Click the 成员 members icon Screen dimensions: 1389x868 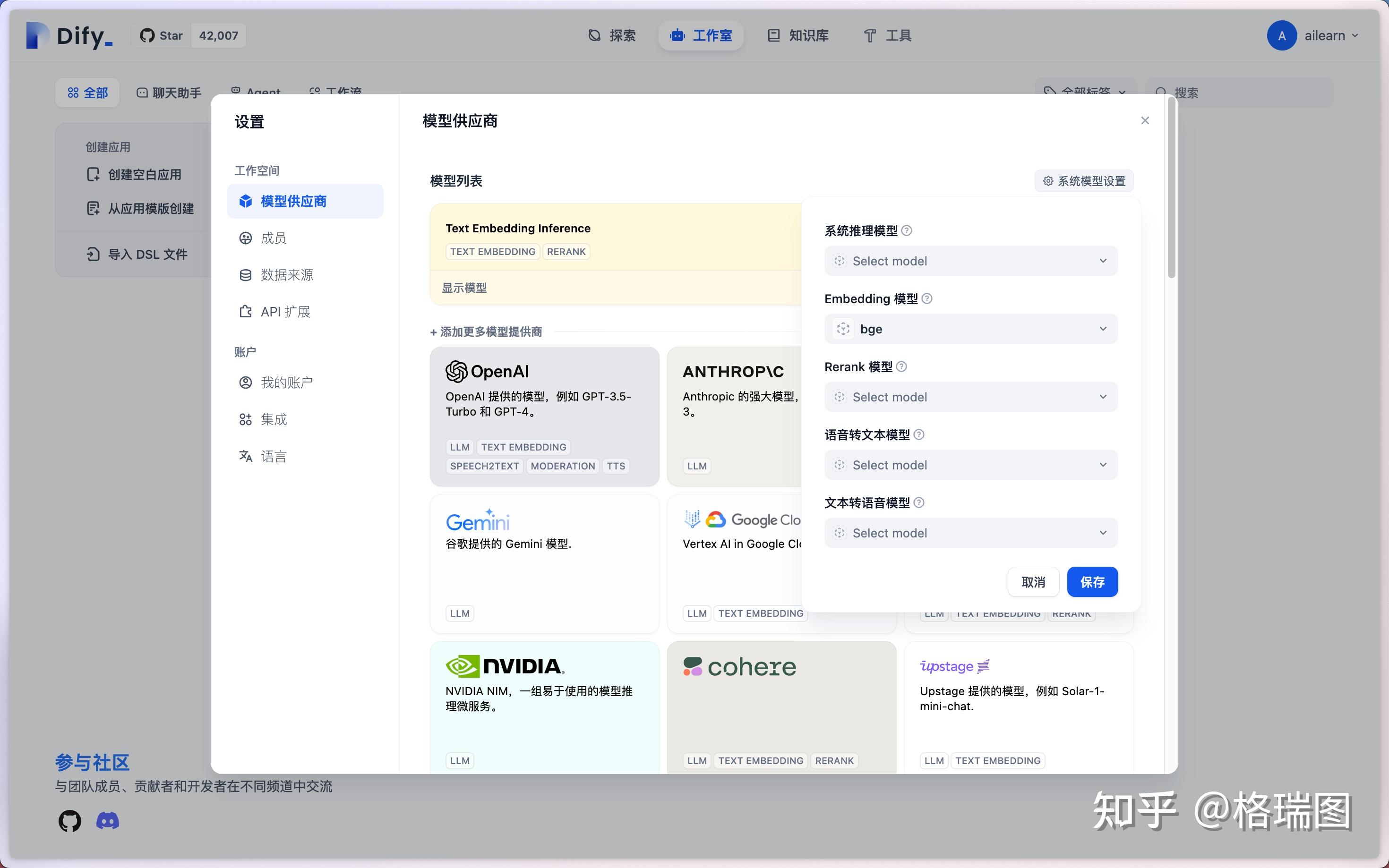click(246, 238)
